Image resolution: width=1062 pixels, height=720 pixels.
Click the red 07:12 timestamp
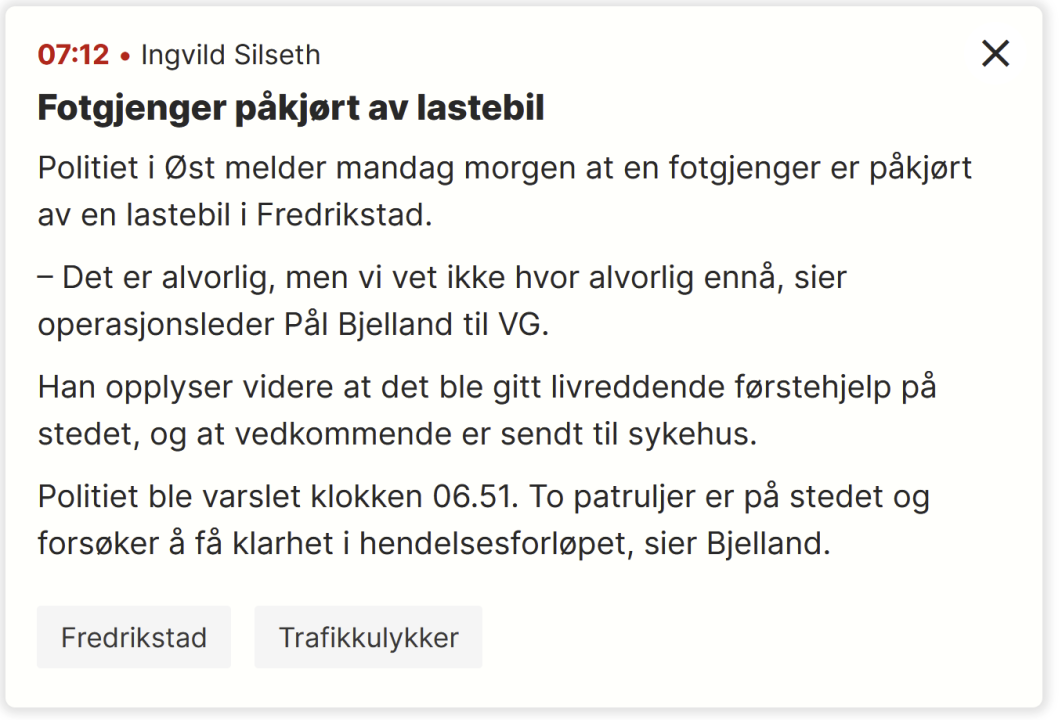(x=73, y=55)
